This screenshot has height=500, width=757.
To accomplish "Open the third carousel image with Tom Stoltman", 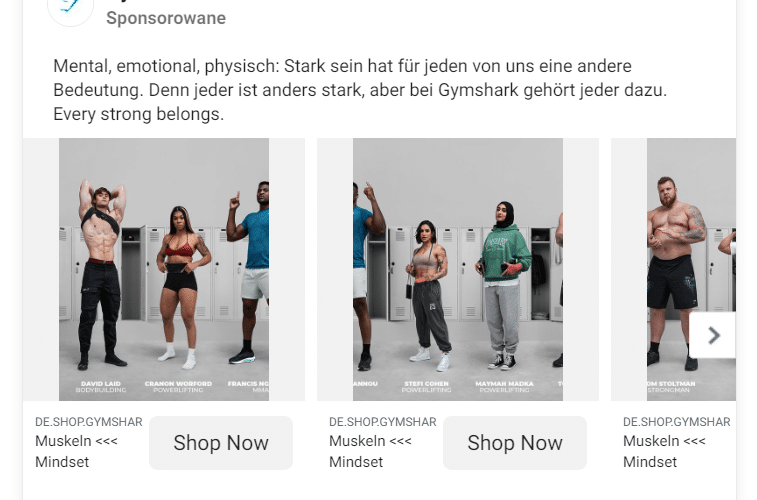I will point(673,269).
